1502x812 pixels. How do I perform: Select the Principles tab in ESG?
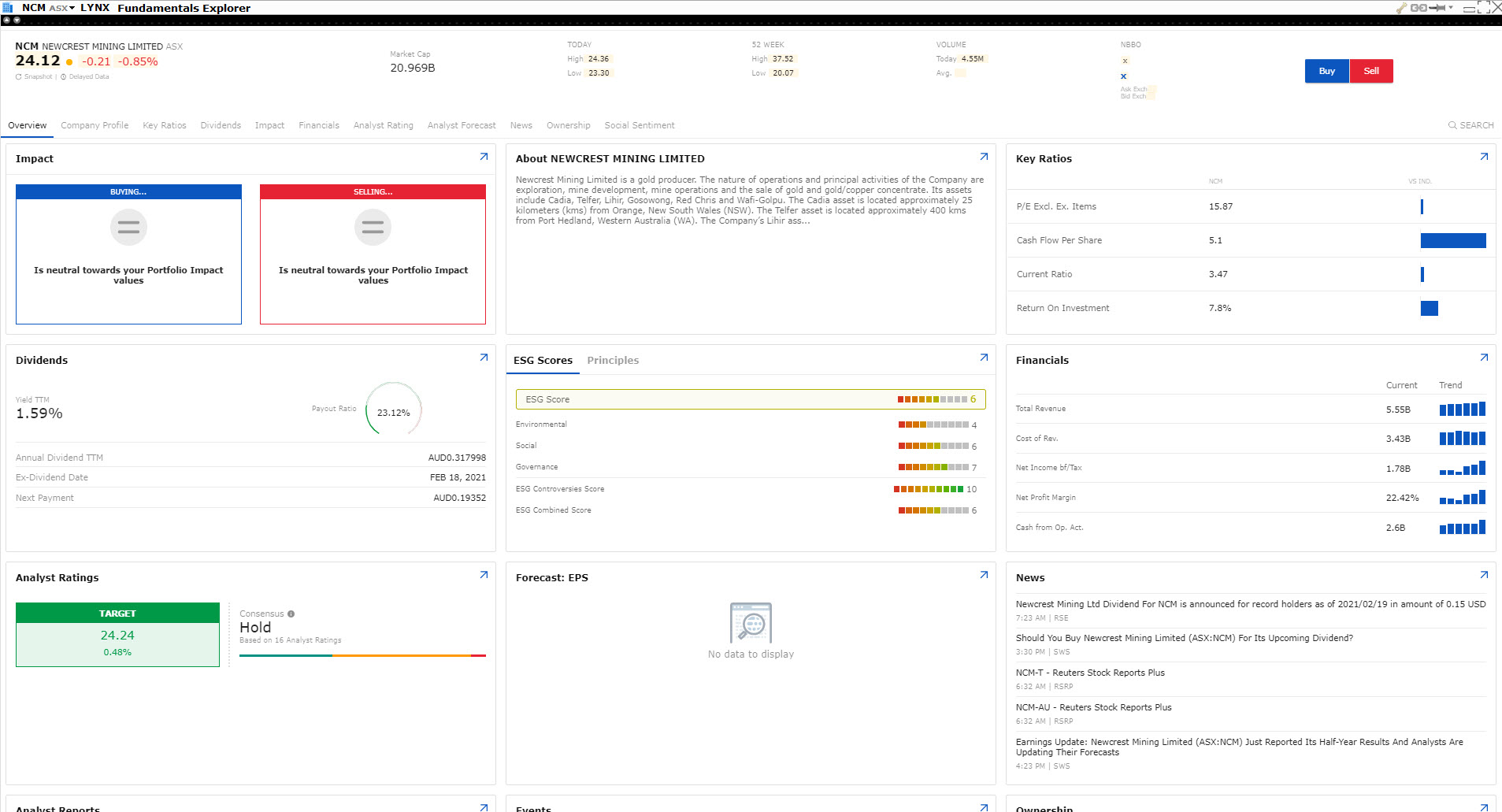[613, 361]
